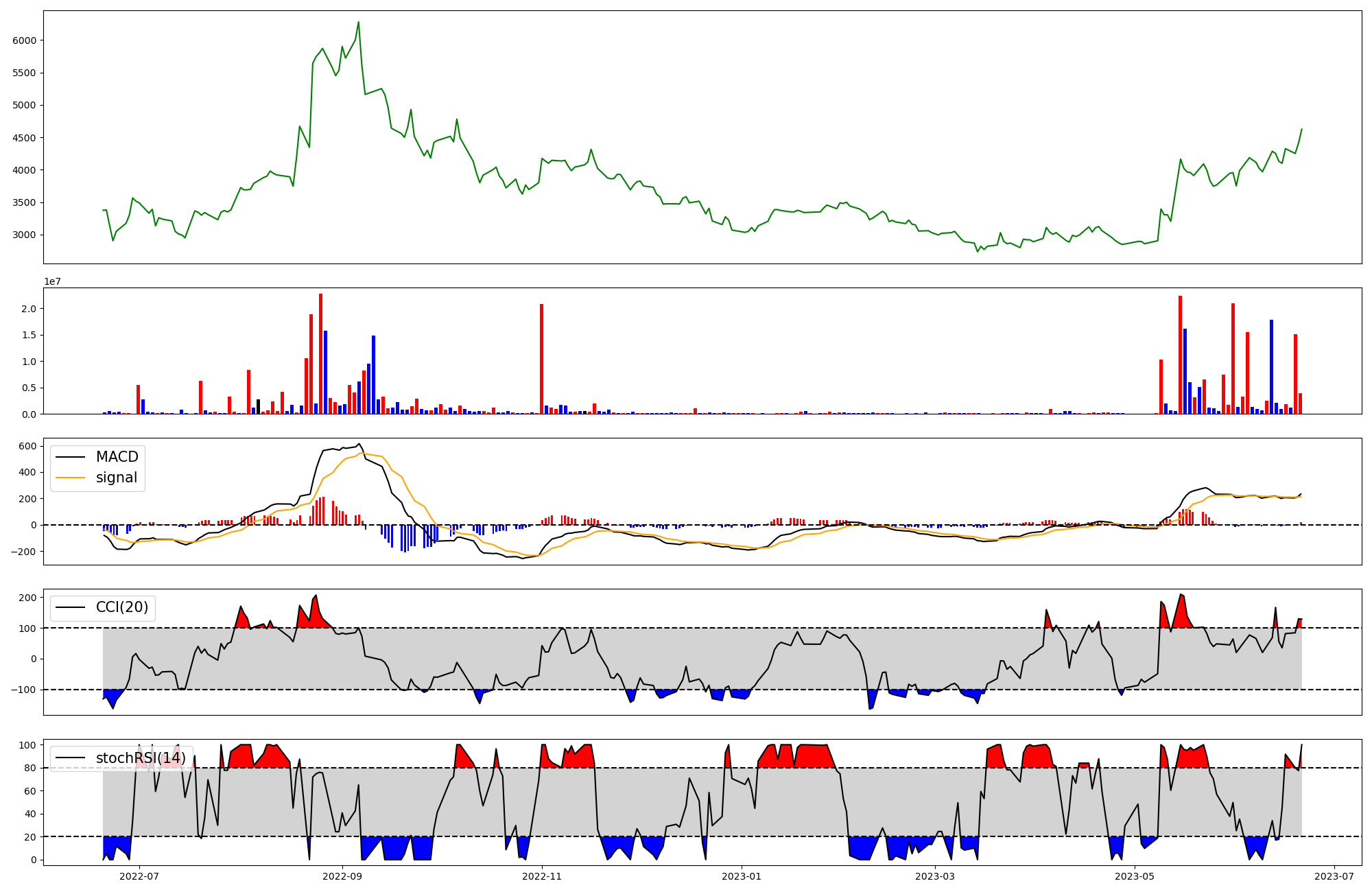The image size is (1372, 892).
Task: Click the 2.0 volume axis tick label
Action: (29, 309)
